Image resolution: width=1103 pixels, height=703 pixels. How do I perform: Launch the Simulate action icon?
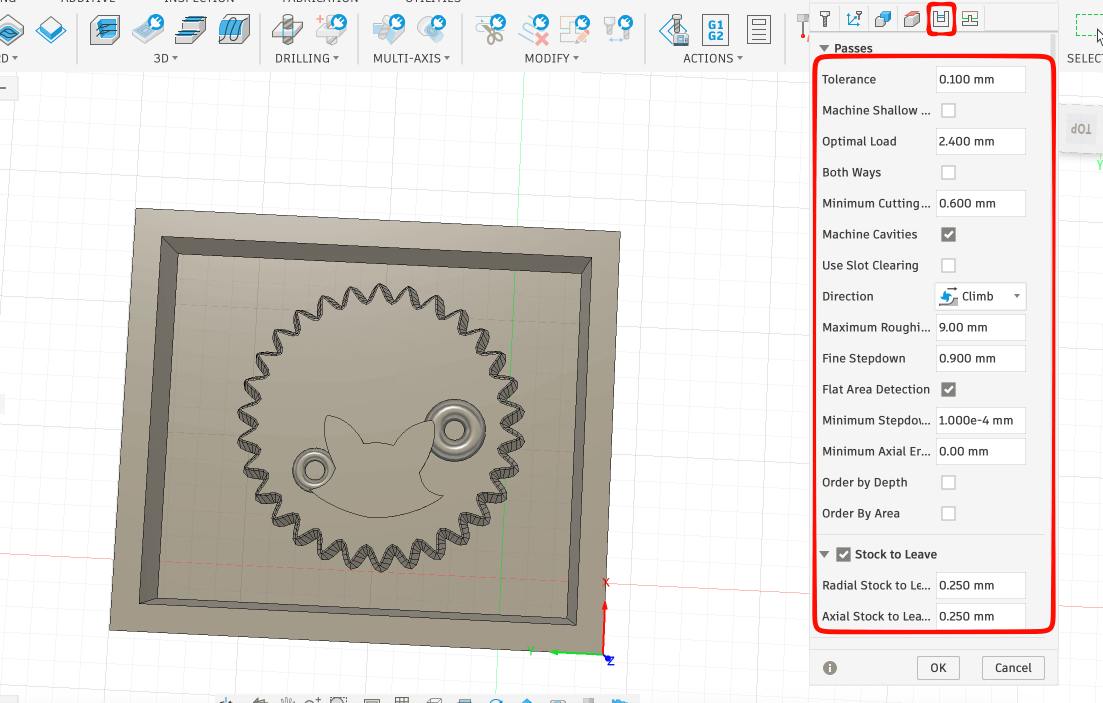point(674,30)
